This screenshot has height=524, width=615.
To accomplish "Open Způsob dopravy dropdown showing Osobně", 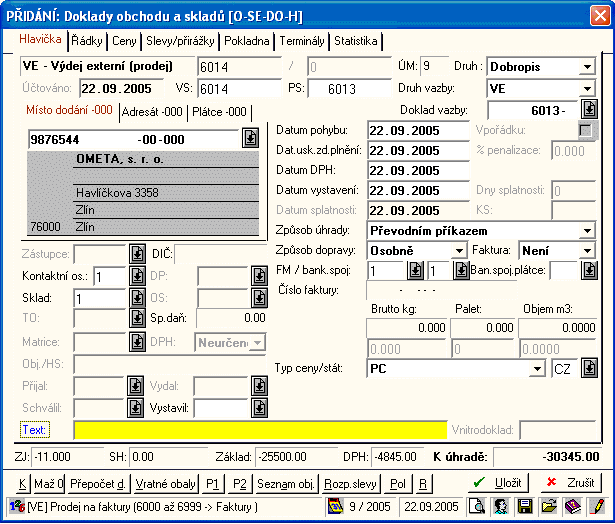I will pyautogui.click(x=459, y=251).
